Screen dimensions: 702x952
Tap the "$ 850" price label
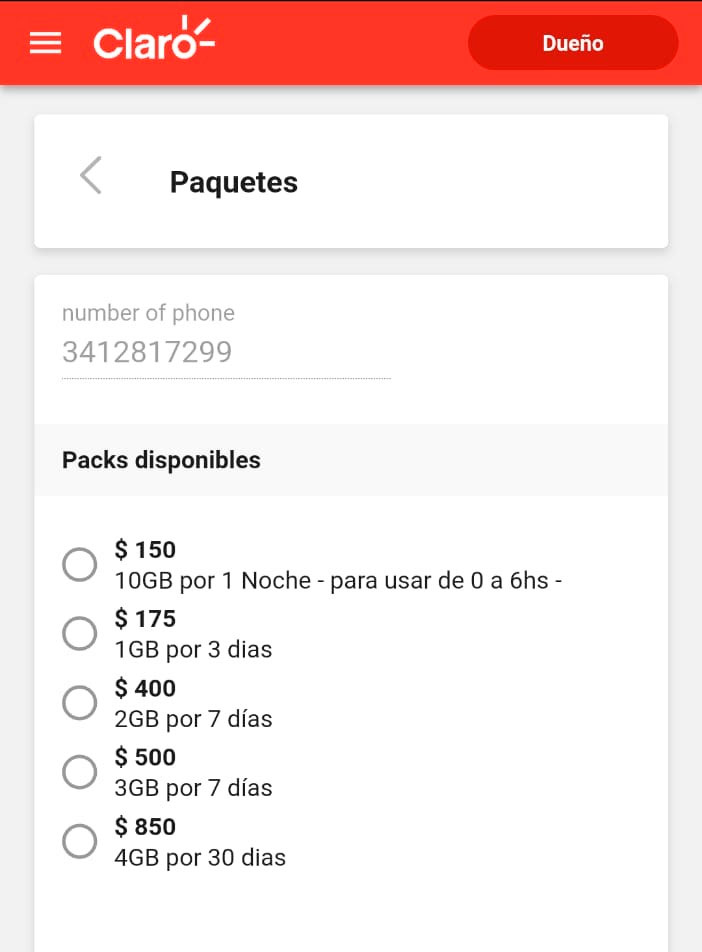tap(145, 827)
